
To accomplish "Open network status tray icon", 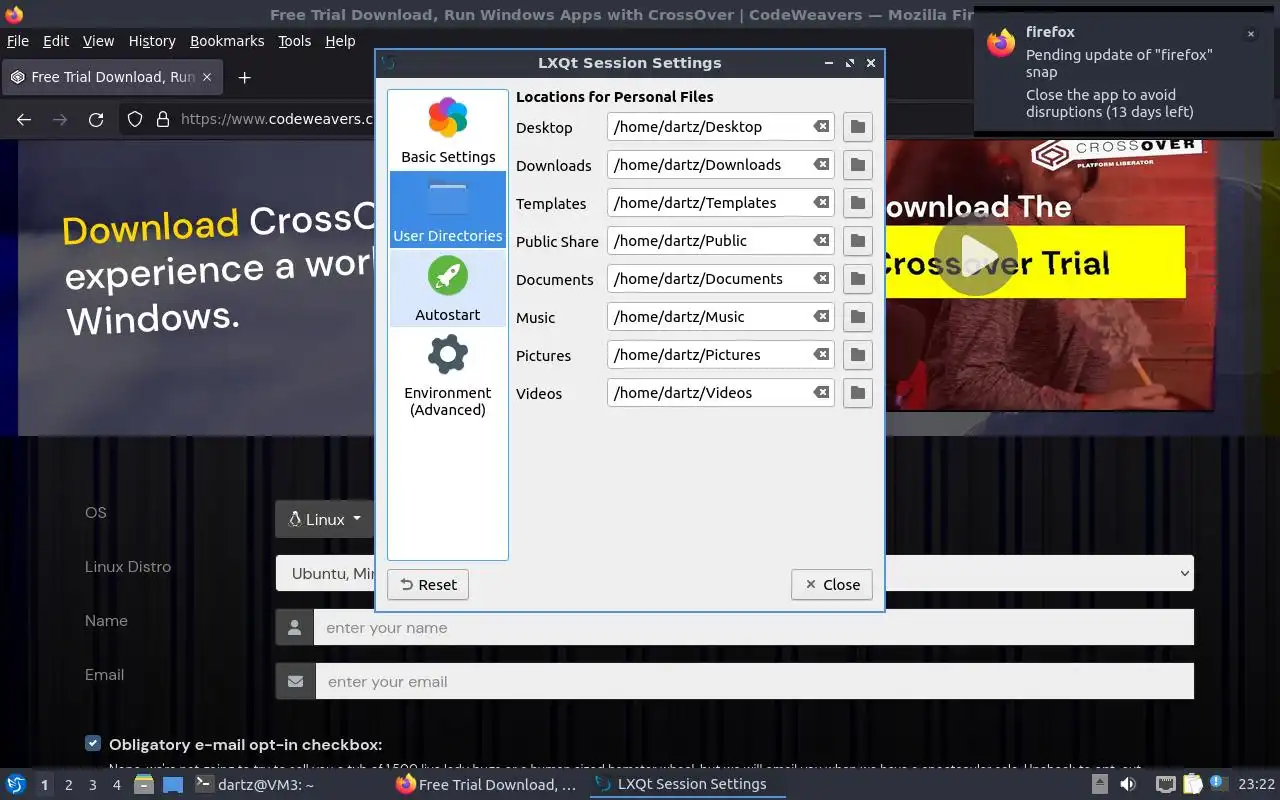I will pos(1165,785).
